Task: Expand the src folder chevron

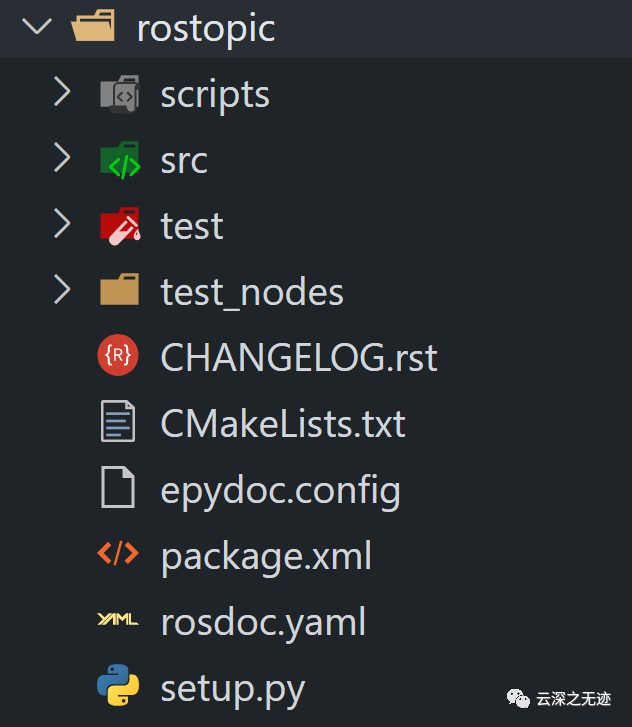Action: coord(63,159)
